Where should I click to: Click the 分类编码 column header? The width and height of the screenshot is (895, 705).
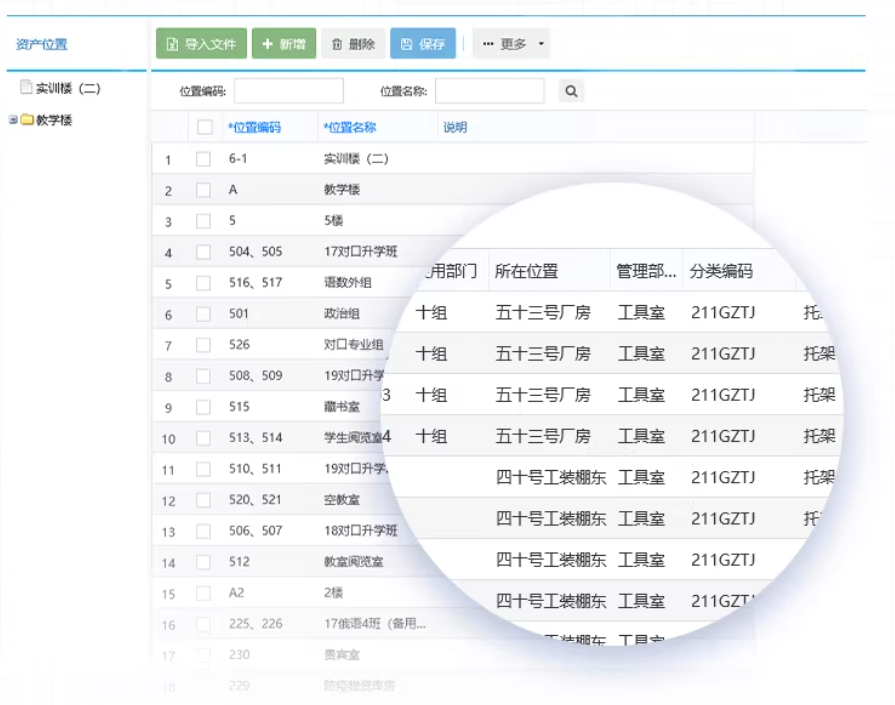(721, 271)
